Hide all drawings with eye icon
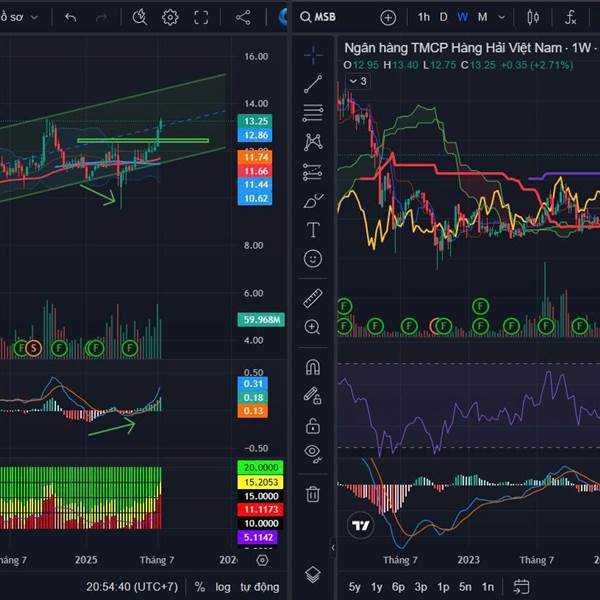 (313, 454)
